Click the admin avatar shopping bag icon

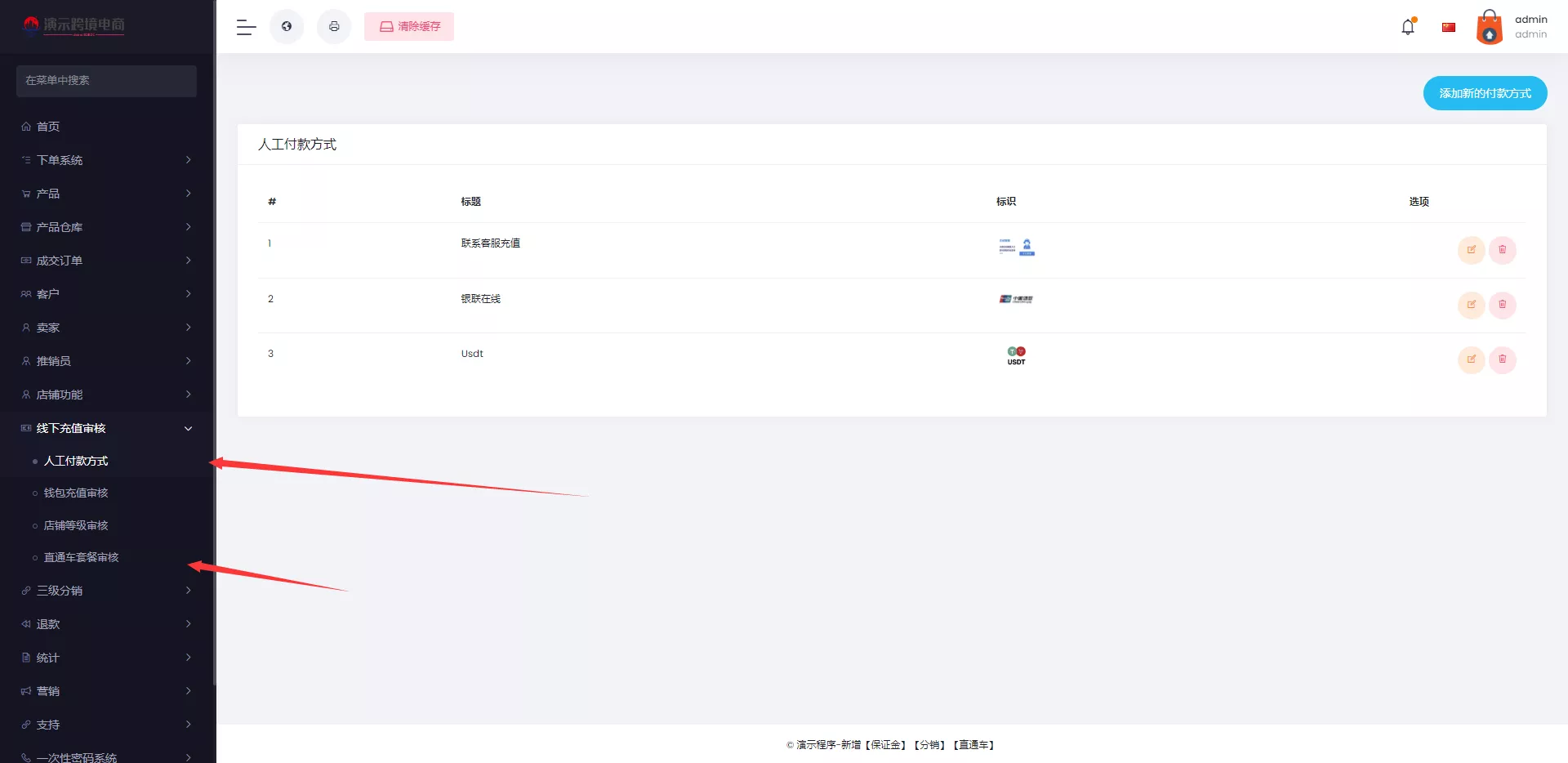(1489, 27)
